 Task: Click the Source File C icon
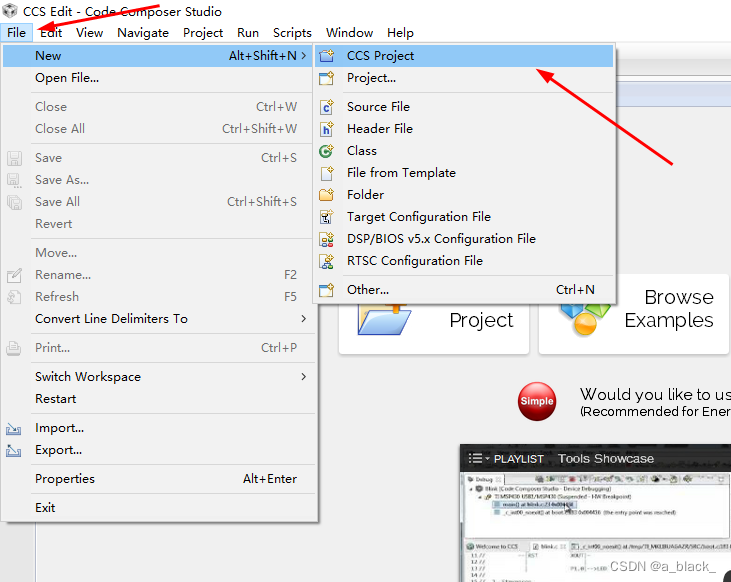tap(326, 107)
